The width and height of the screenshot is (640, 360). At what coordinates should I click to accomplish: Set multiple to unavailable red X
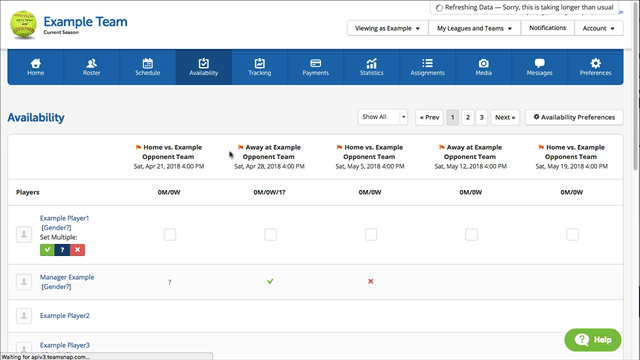point(77,250)
